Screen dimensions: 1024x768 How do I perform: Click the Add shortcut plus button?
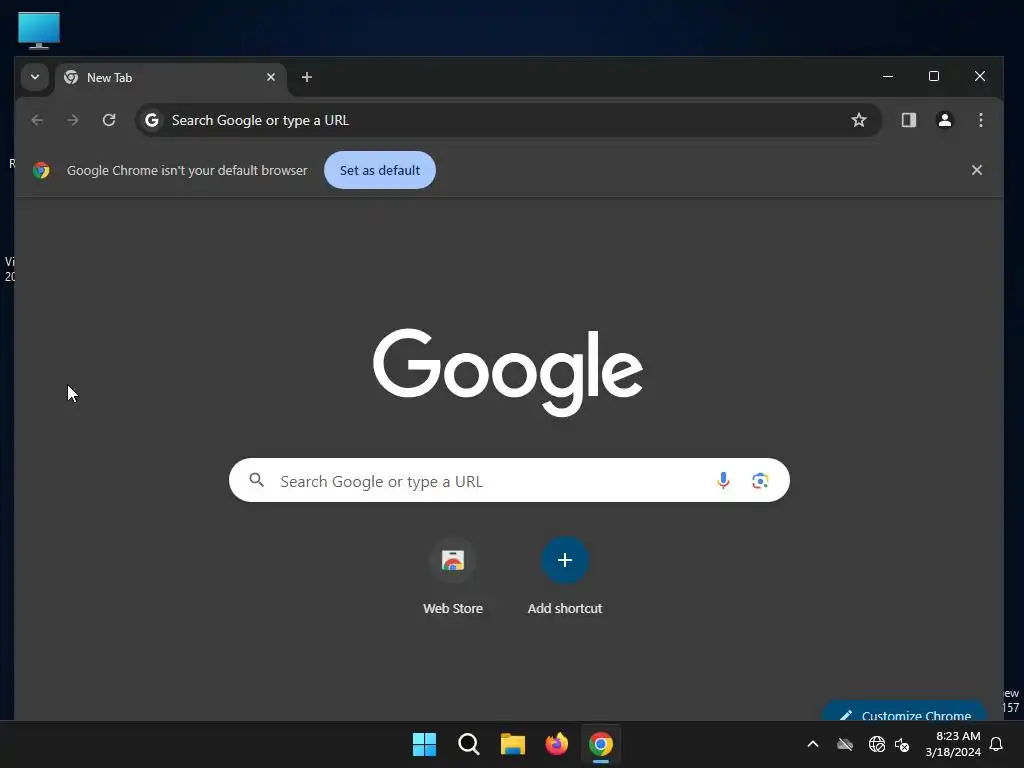[565, 560]
